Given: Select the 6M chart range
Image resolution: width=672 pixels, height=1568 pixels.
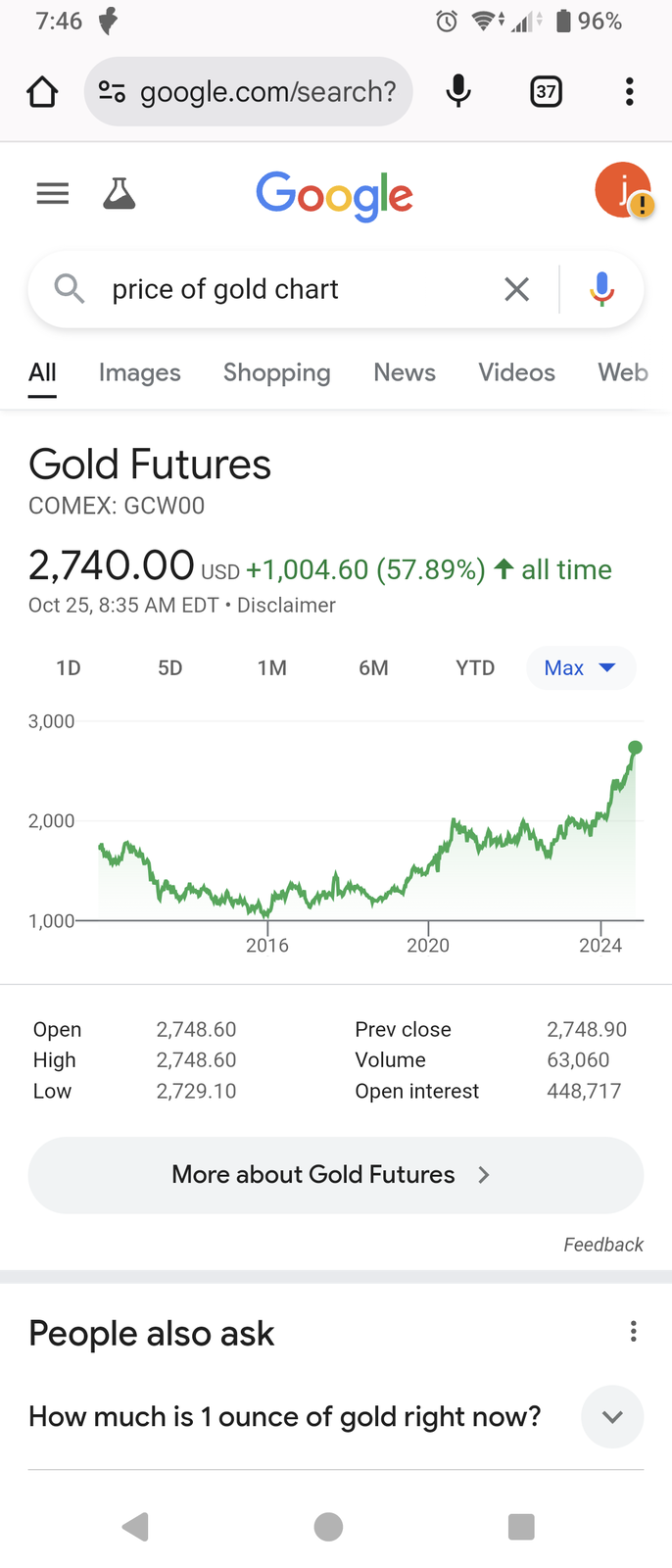Looking at the screenshot, I should (x=373, y=668).
